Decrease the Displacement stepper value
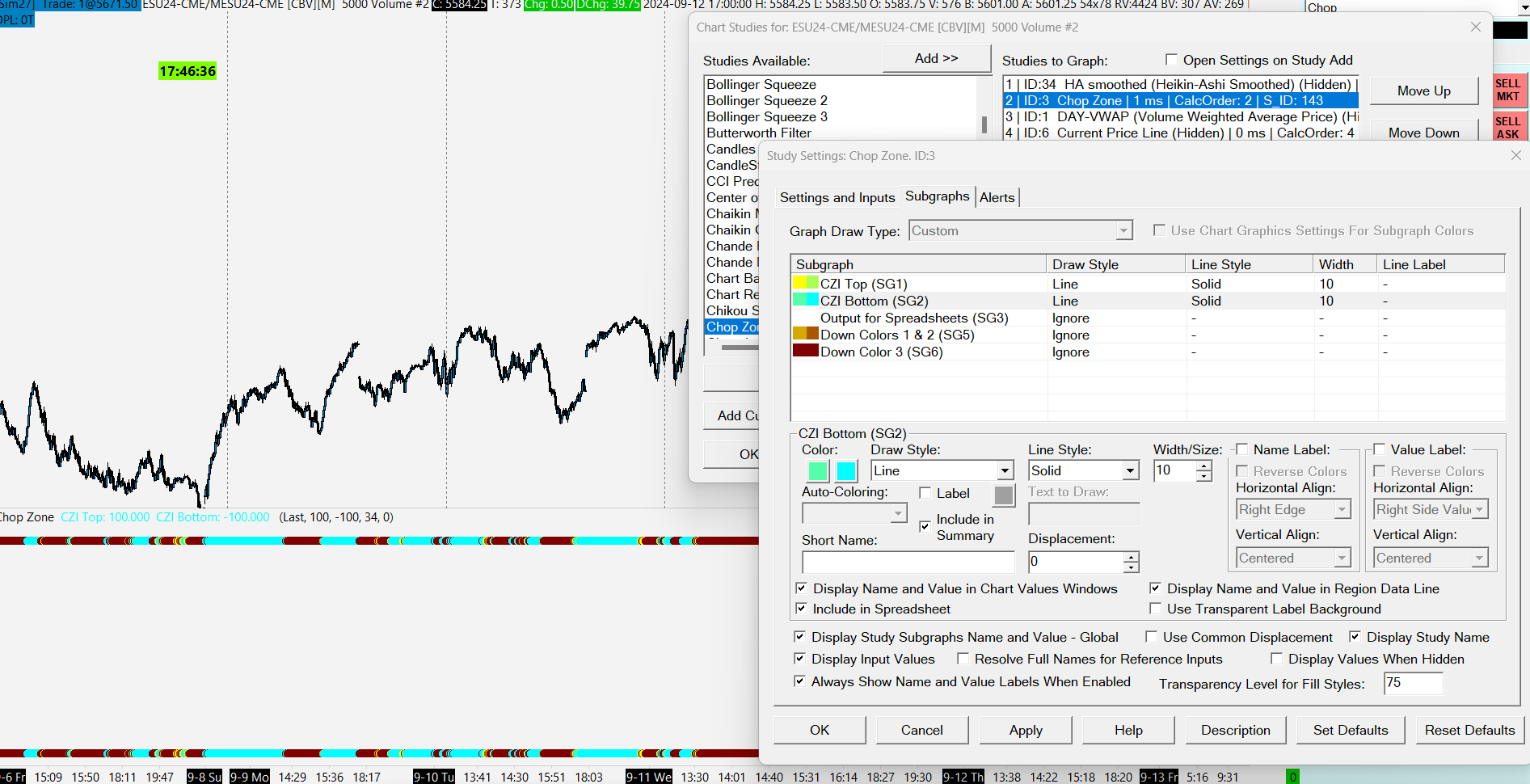 pyautogui.click(x=1132, y=567)
